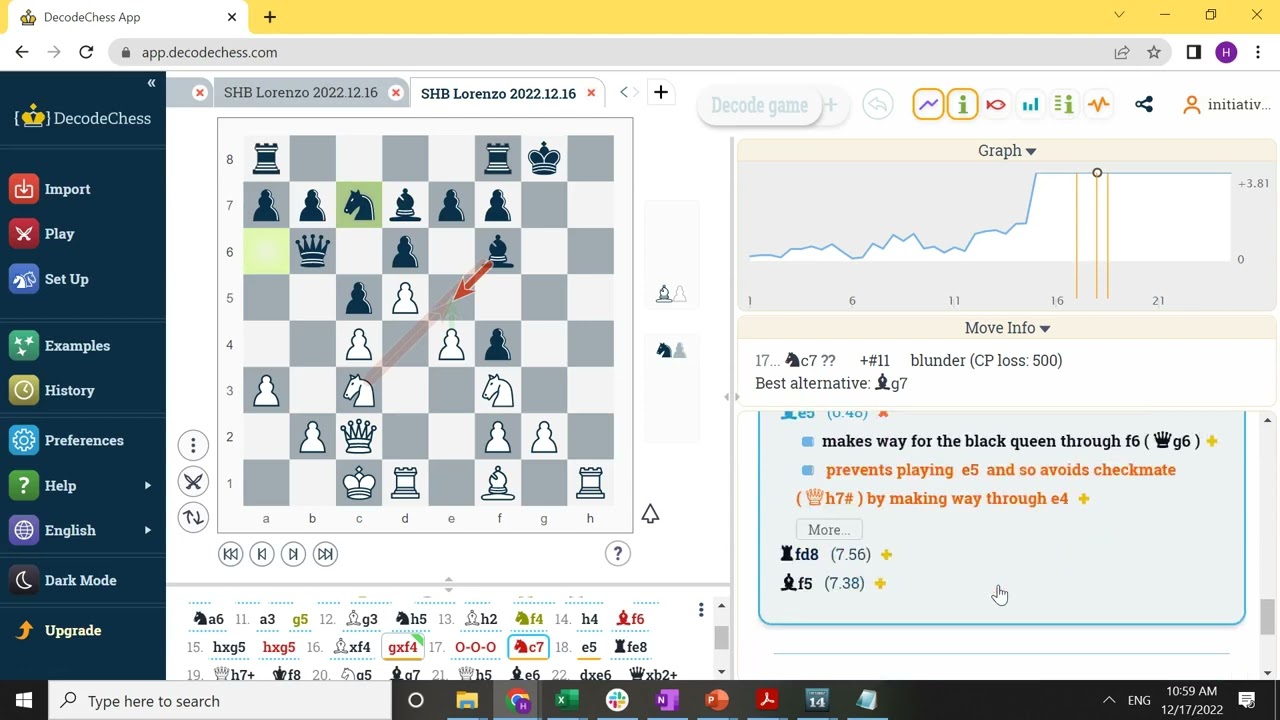Screen dimensions: 1280x720
Task: Close the active SHB Lorenzo tab
Action: pyautogui.click(x=591, y=93)
